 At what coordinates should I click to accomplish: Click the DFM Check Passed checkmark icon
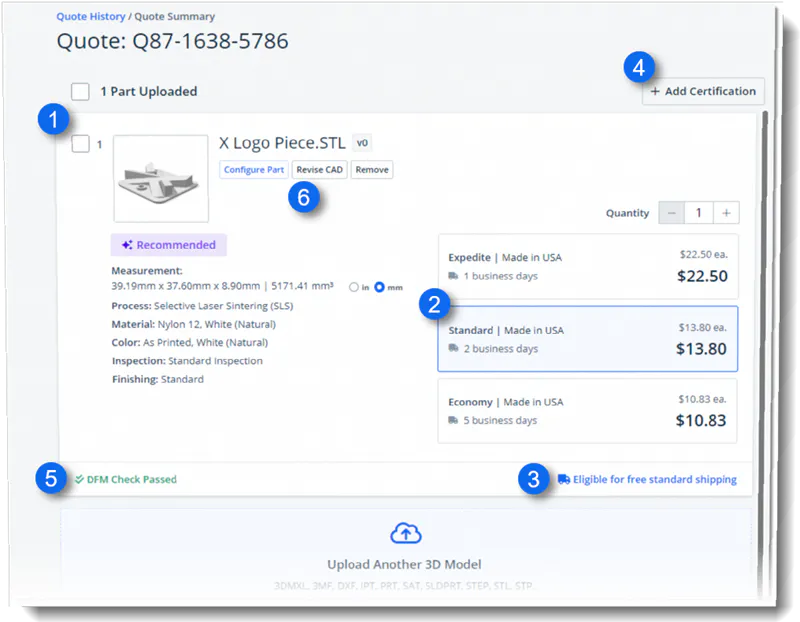[79, 479]
